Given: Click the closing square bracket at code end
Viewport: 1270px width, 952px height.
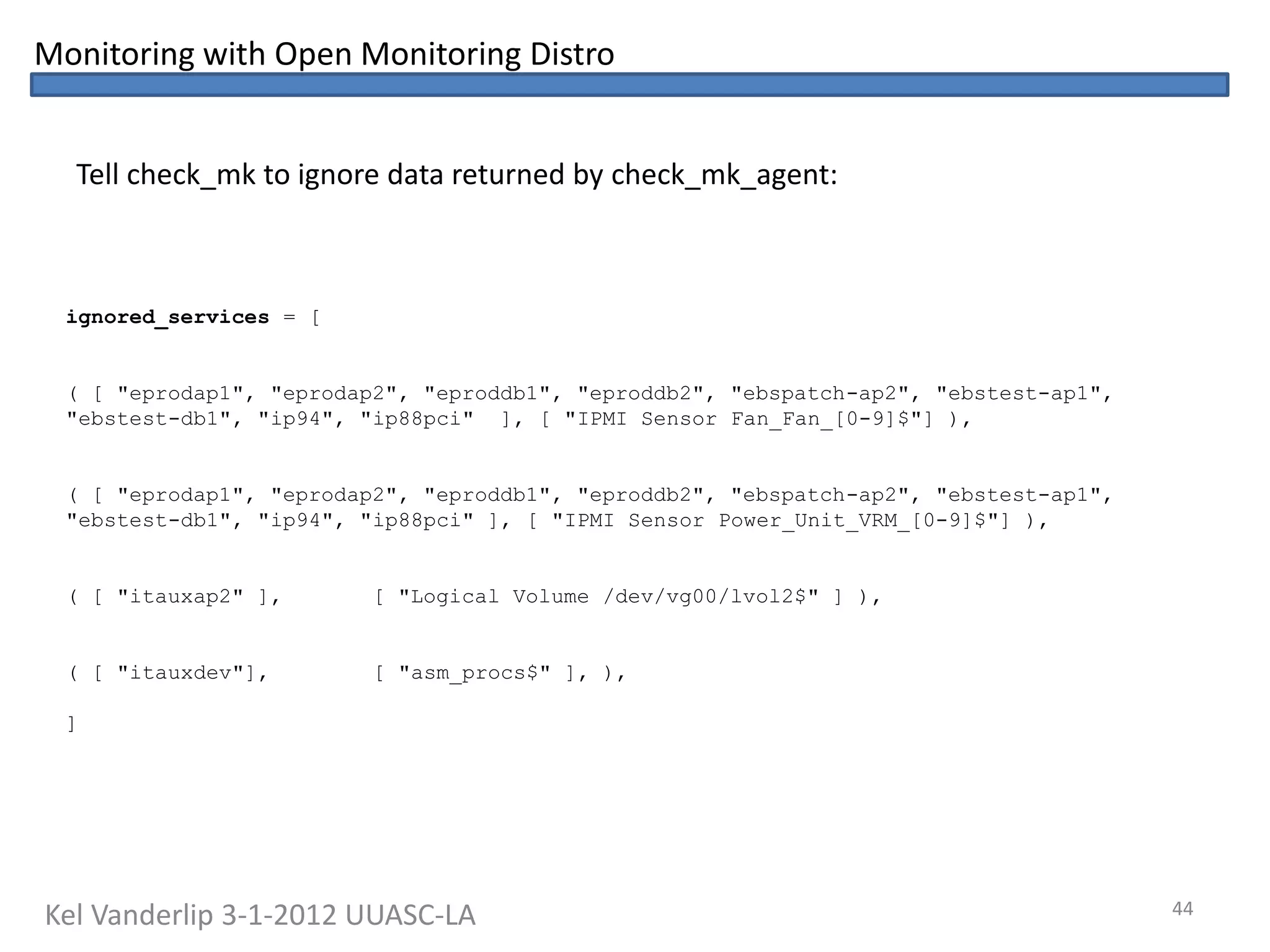Looking at the screenshot, I should 71,723.
